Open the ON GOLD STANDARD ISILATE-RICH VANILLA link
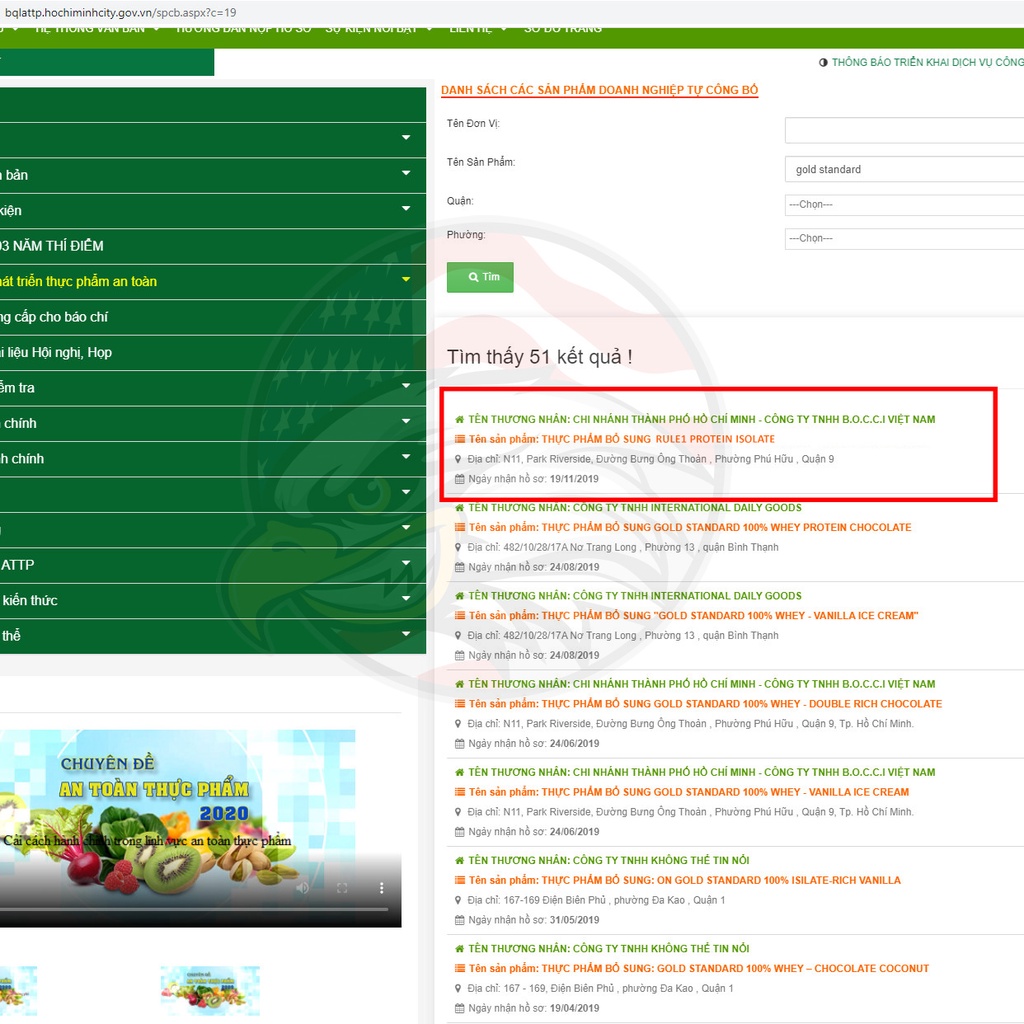Viewport: 1024px width, 1024px height. click(684, 880)
